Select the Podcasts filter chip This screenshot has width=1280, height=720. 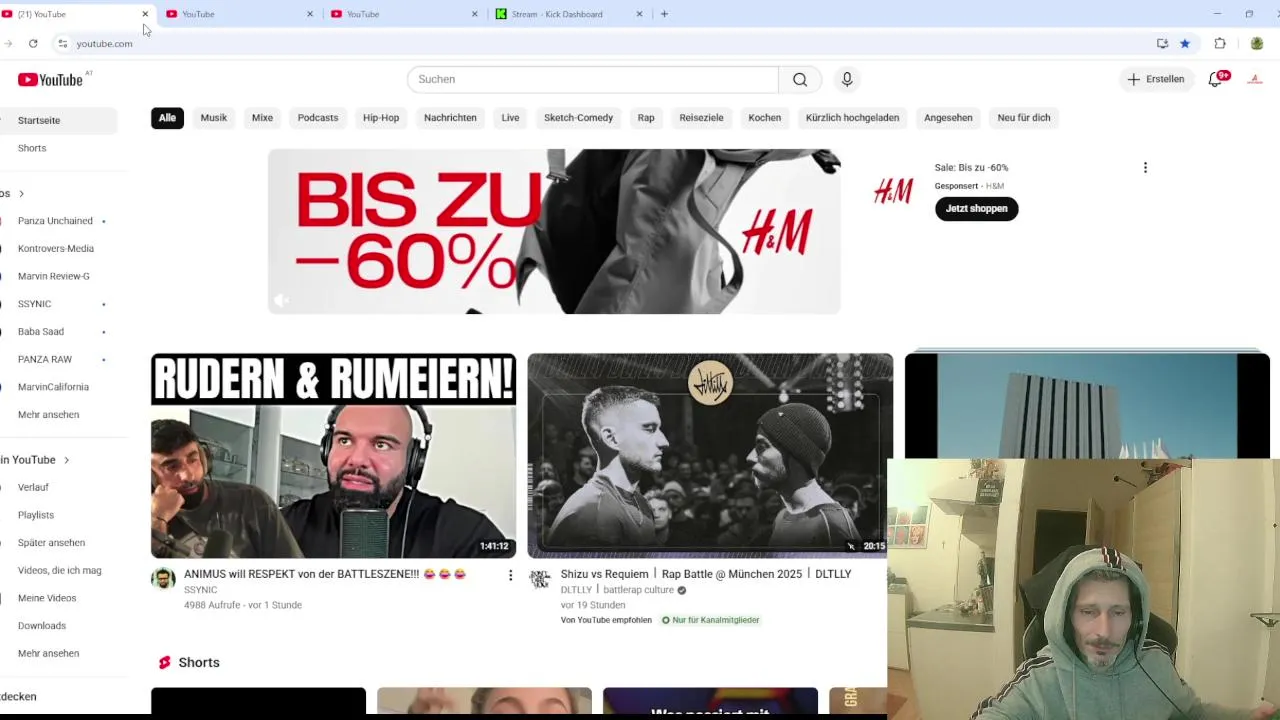[318, 118]
